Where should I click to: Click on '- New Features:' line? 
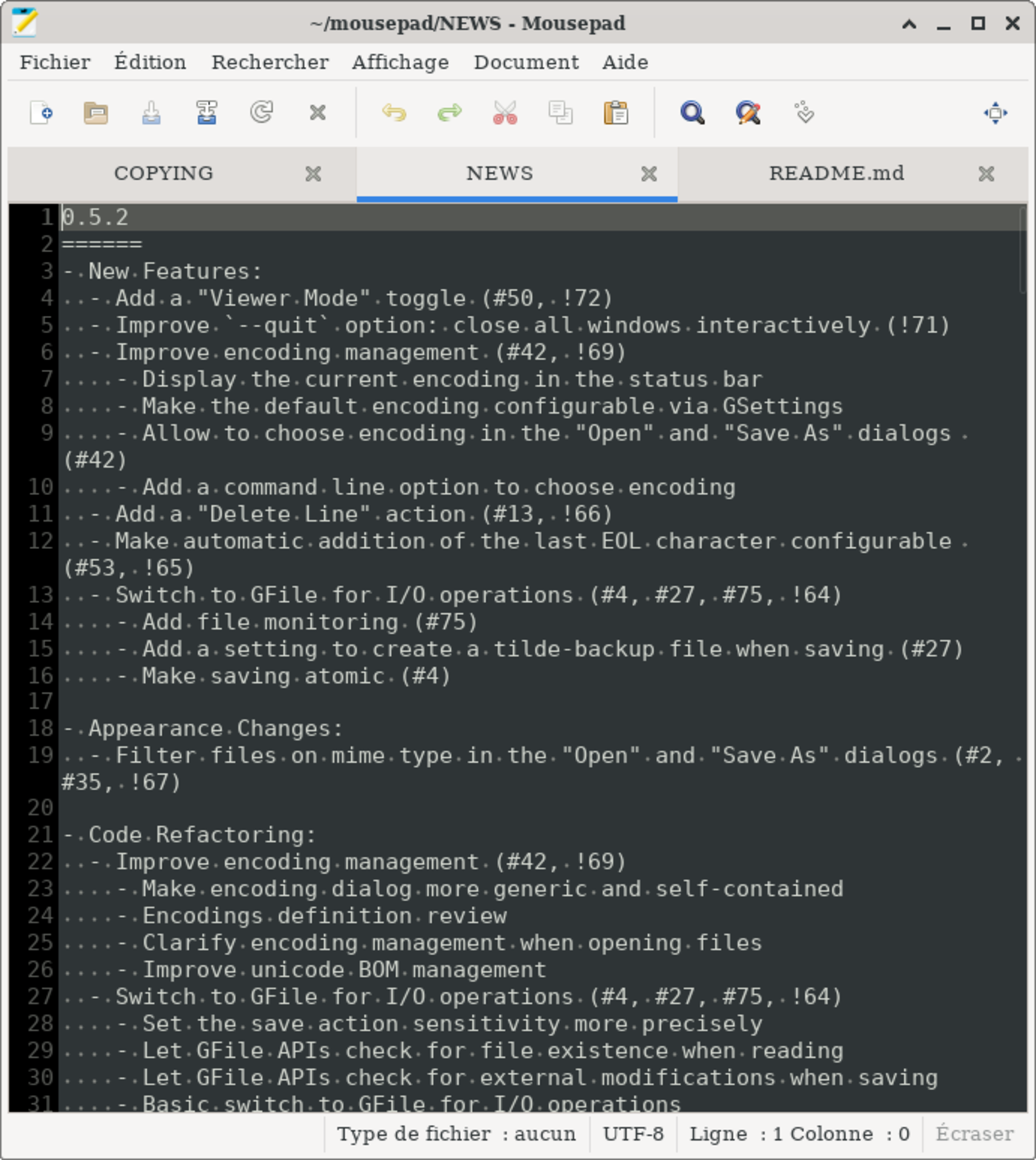(x=162, y=272)
